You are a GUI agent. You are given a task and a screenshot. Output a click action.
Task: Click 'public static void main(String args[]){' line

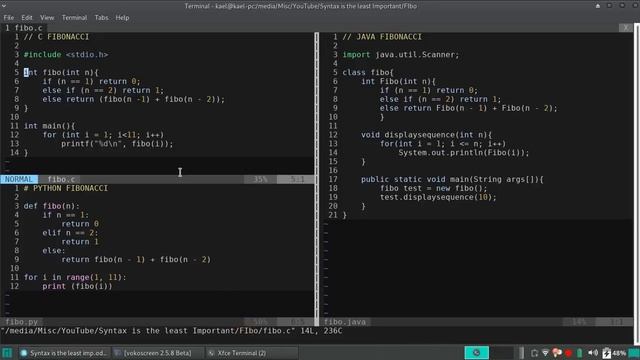(x=452, y=179)
